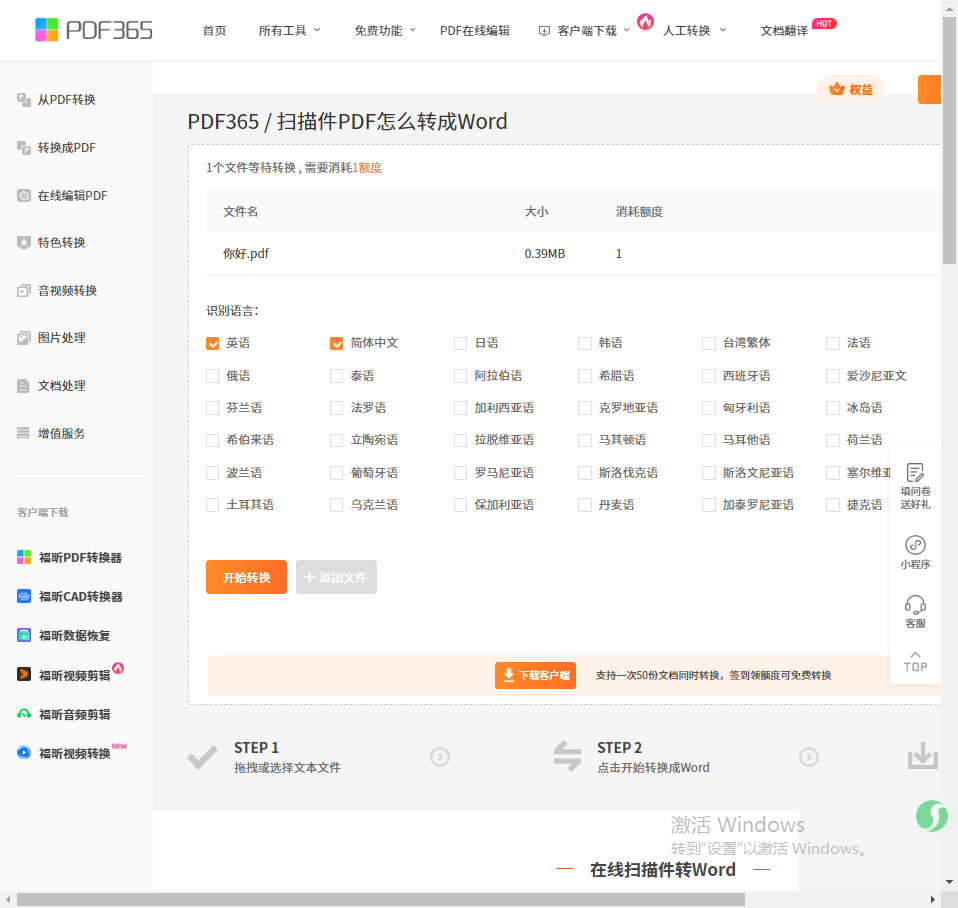This screenshot has width=958, height=908.
Task: Expand the 客户端下载 dropdown arrow
Action: [626, 30]
